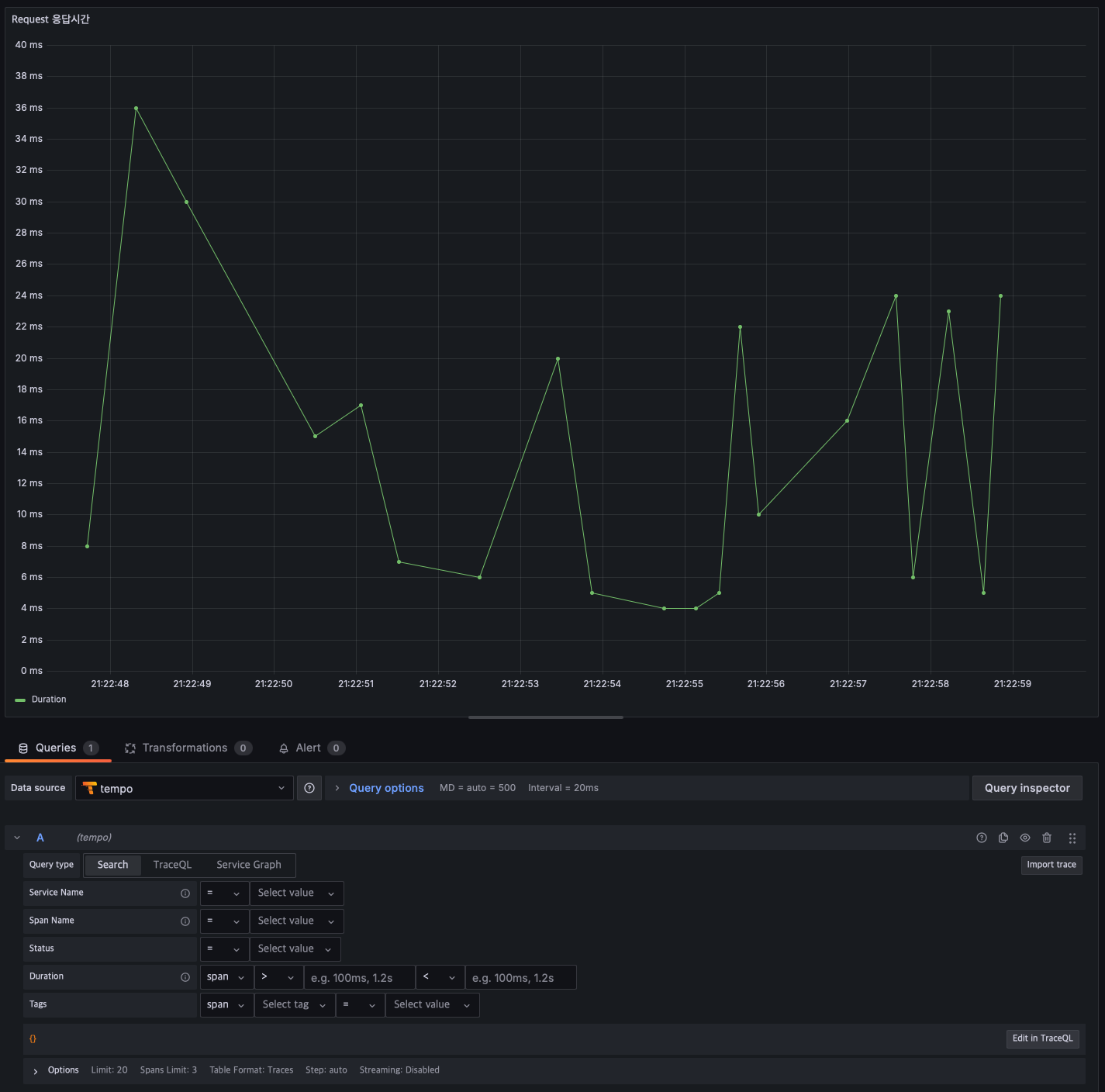Select the Service Graph query type
Screen dimensions: 1105x1092
tap(248, 865)
